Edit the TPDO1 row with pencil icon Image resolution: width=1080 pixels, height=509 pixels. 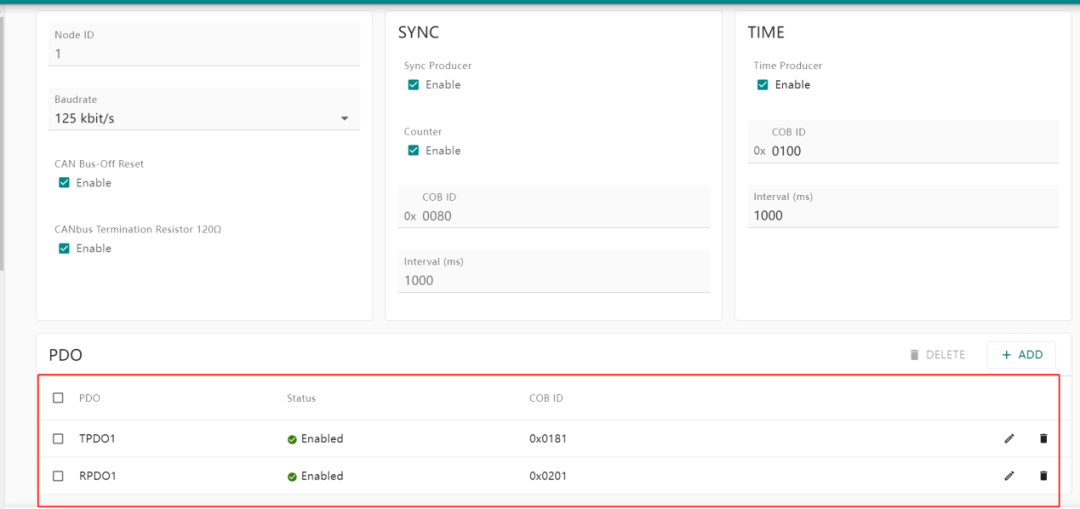click(1009, 438)
